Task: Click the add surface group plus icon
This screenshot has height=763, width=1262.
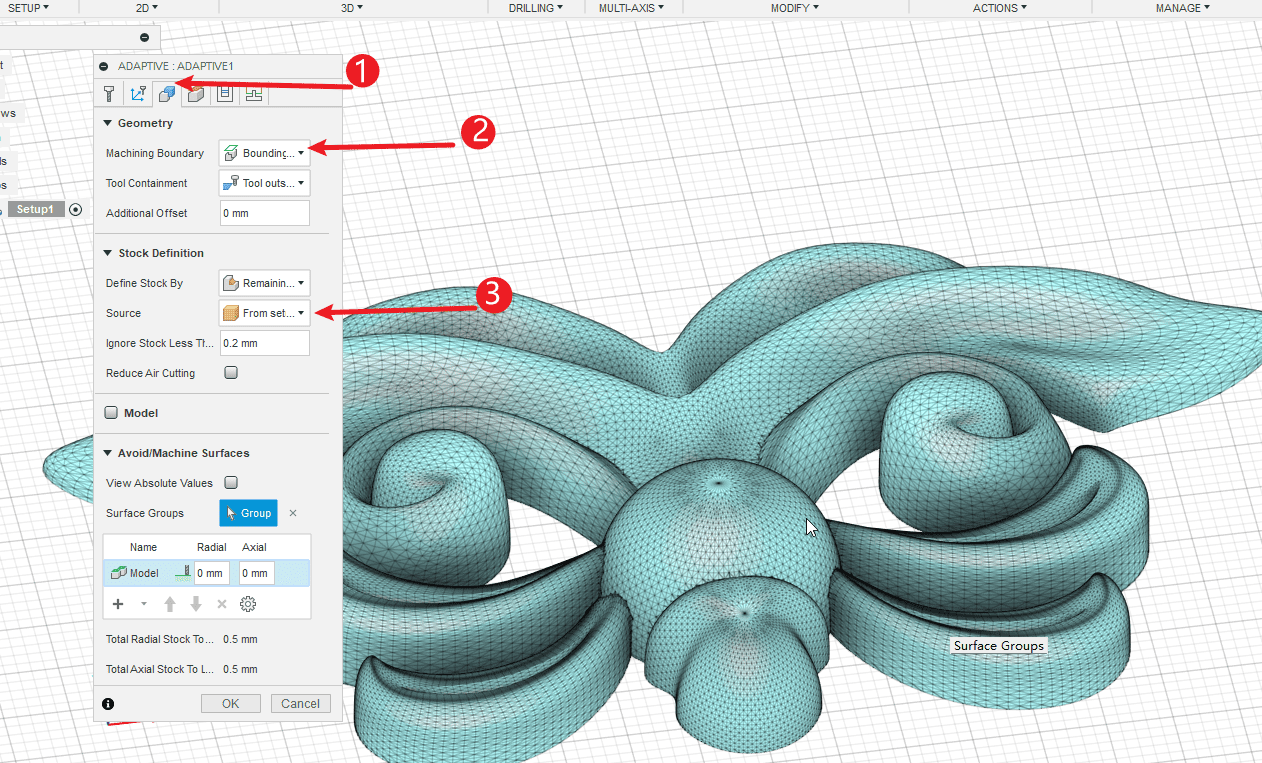Action: 118,604
